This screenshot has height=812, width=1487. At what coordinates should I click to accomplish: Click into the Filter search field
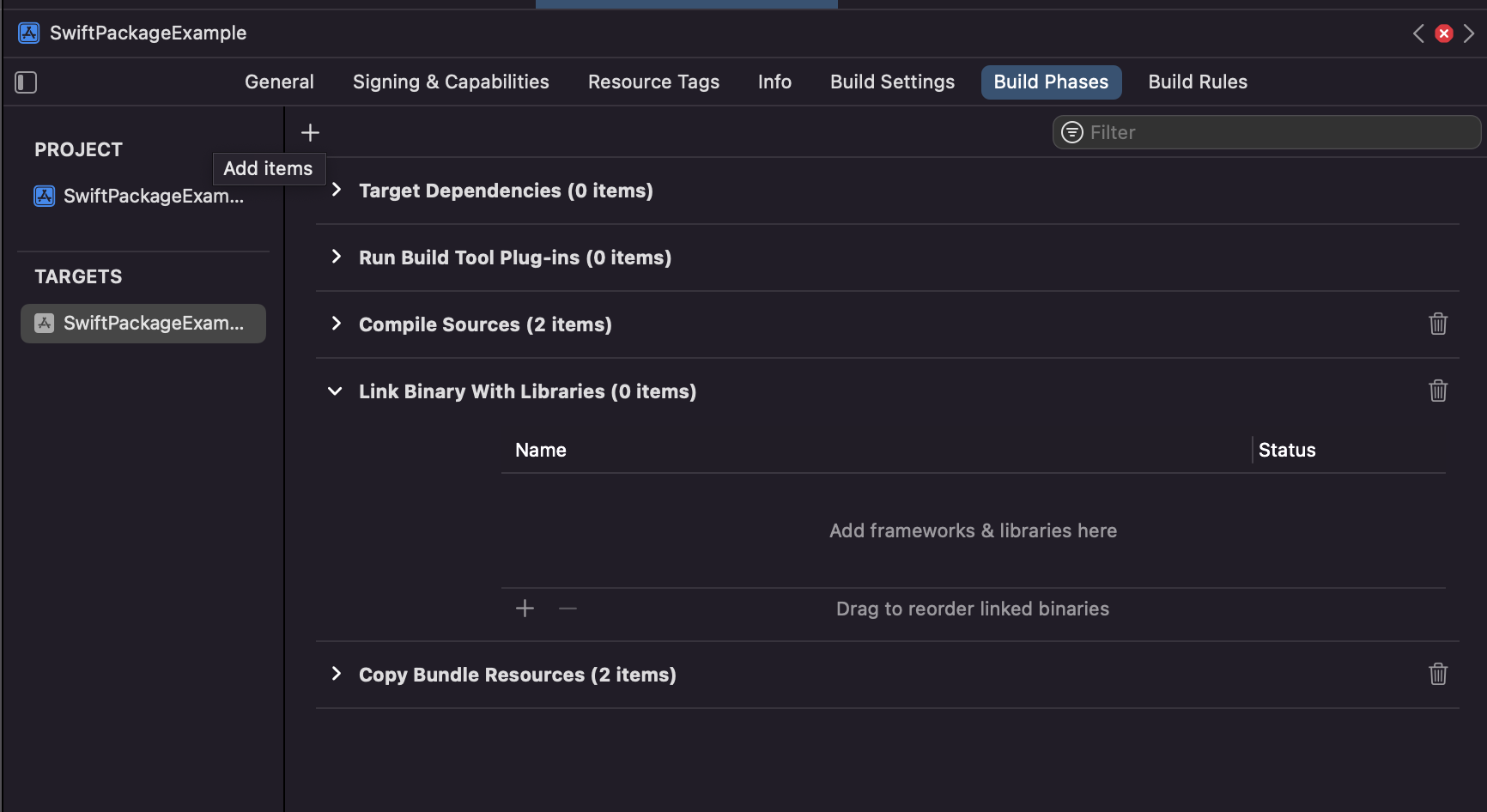[x=1266, y=132]
